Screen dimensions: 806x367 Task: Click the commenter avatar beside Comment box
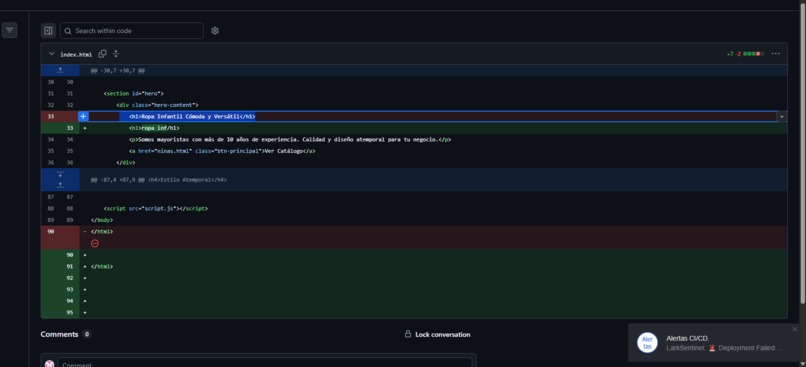(x=49, y=363)
